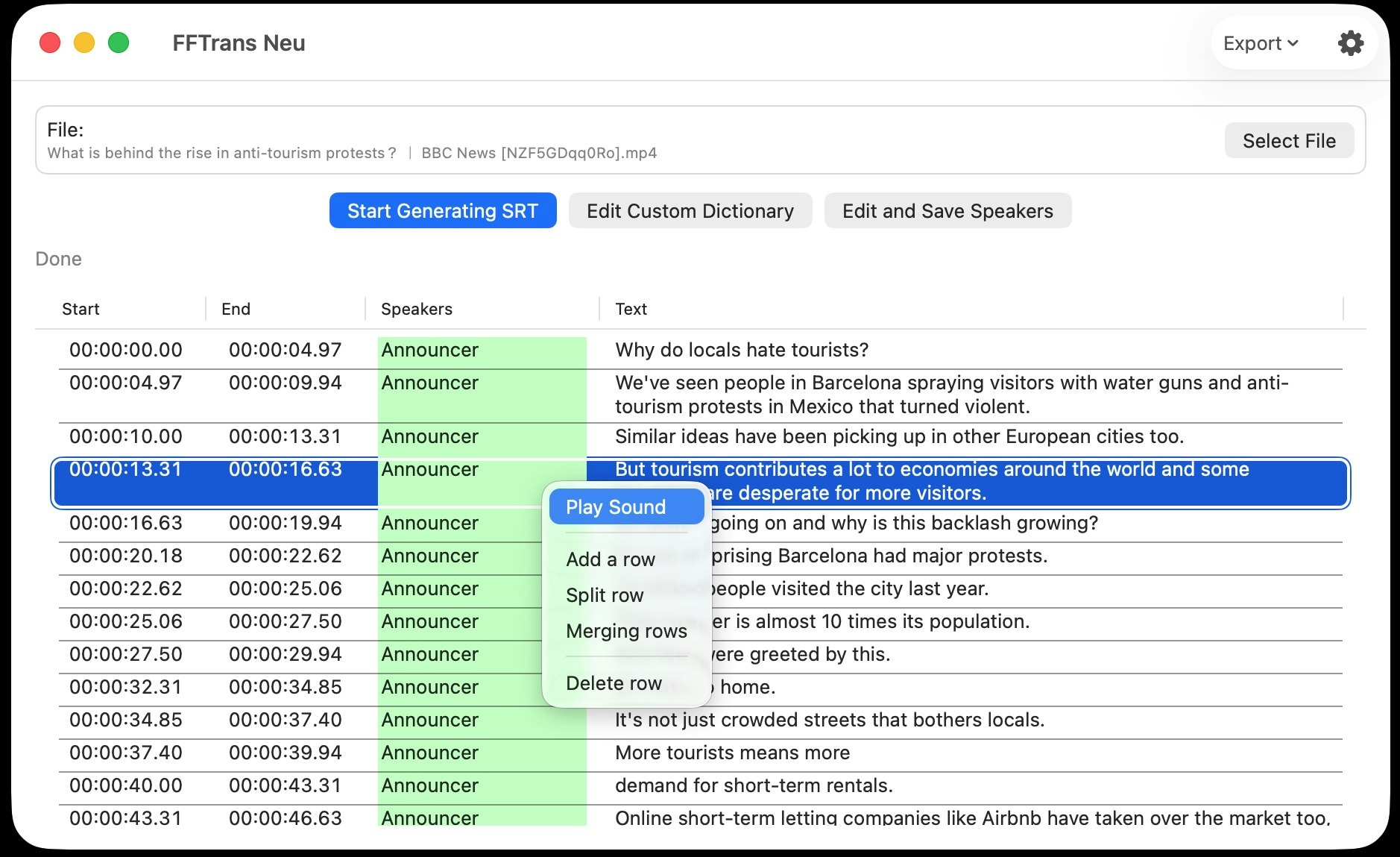Click the Text column header

click(x=631, y=309)
